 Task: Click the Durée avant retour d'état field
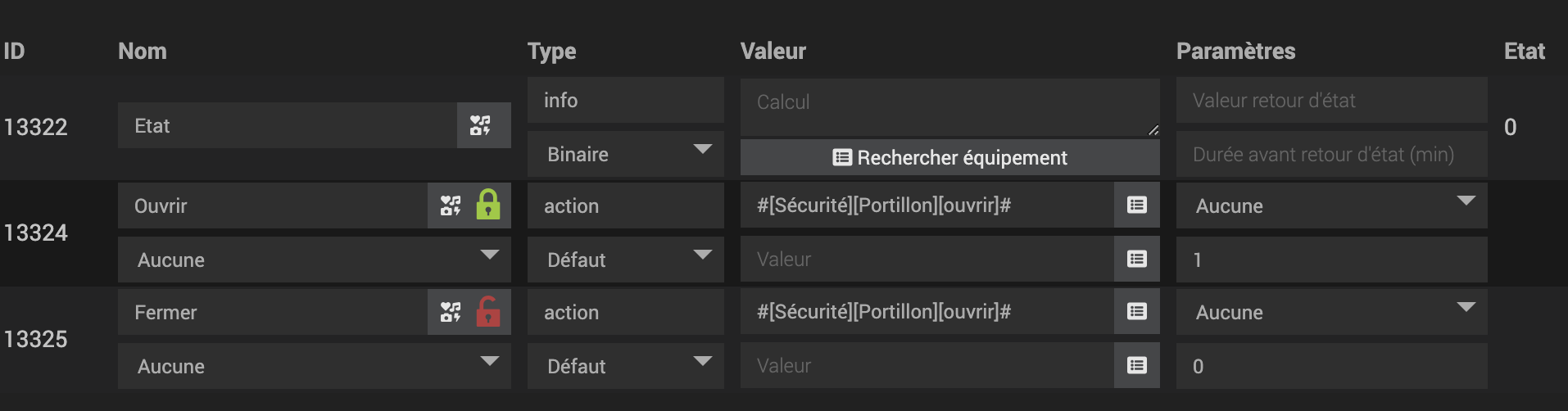tap(1331, 155)
